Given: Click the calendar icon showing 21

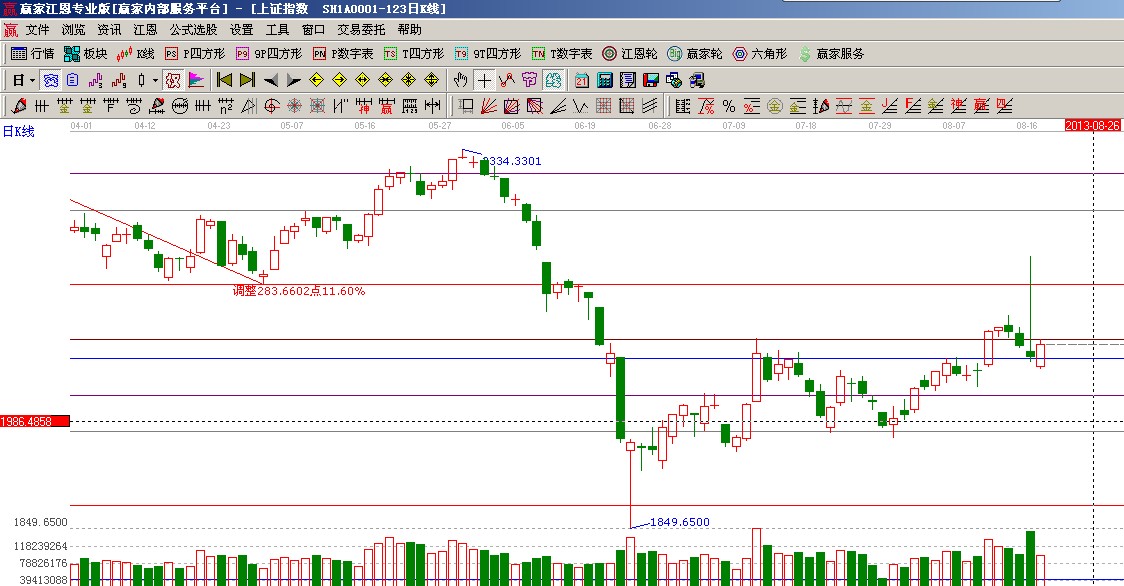Looking at the screenshot, I should 582,80.
